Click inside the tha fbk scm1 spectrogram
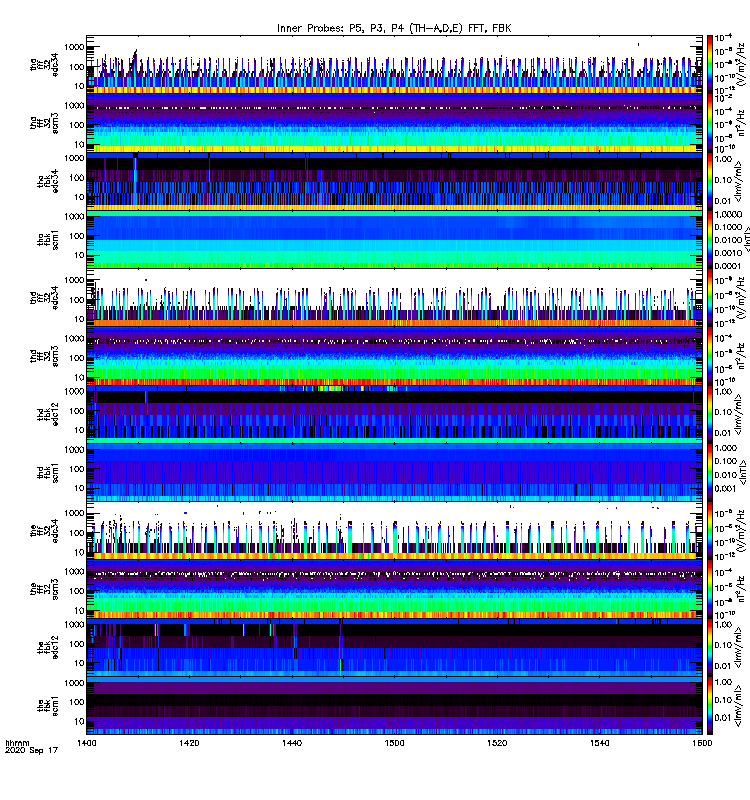 tap(394, 239)
